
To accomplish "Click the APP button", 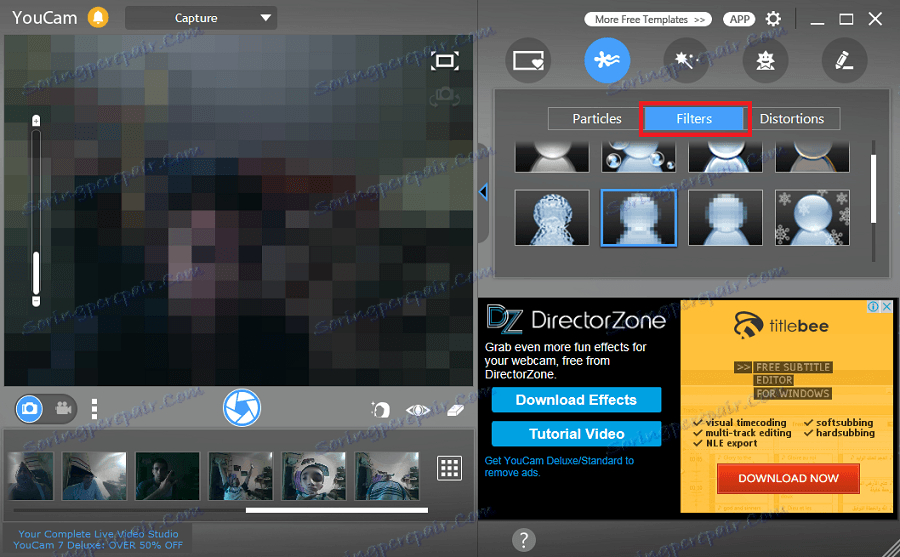I will [x=739, y=20].
